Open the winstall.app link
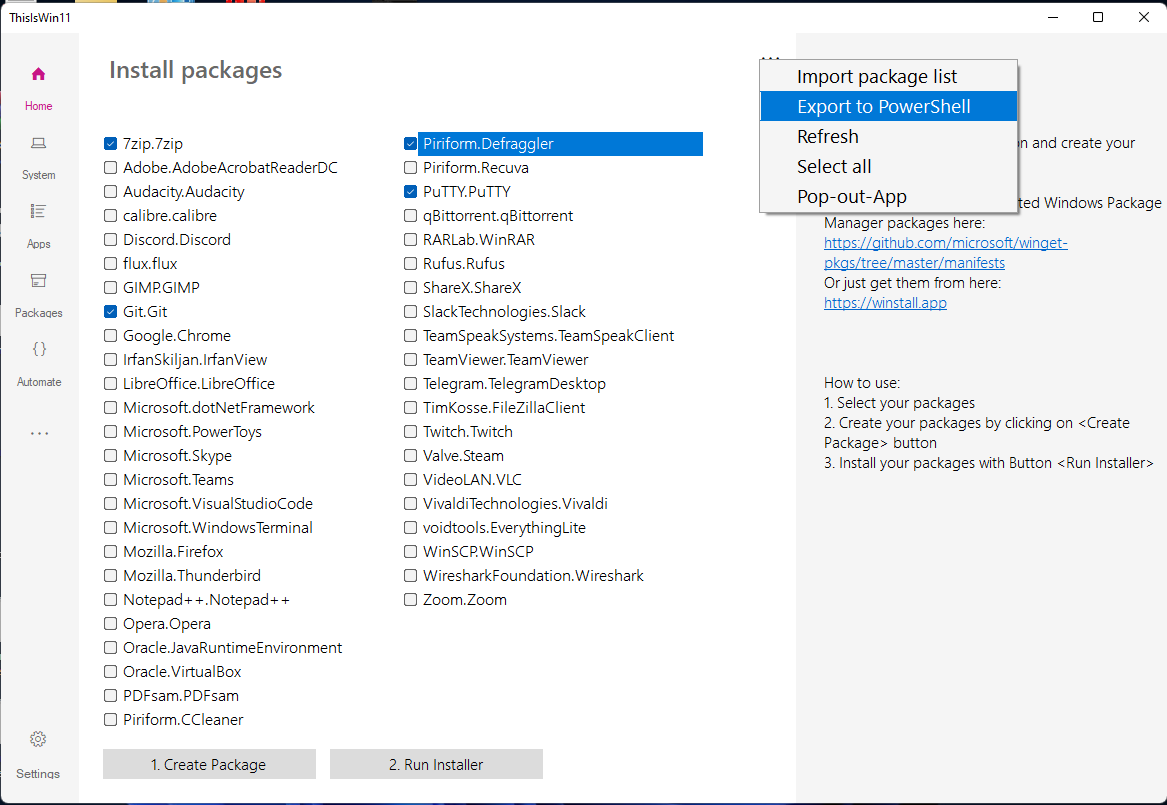This screenshot has width=1167, height=805. click(885, 303)
